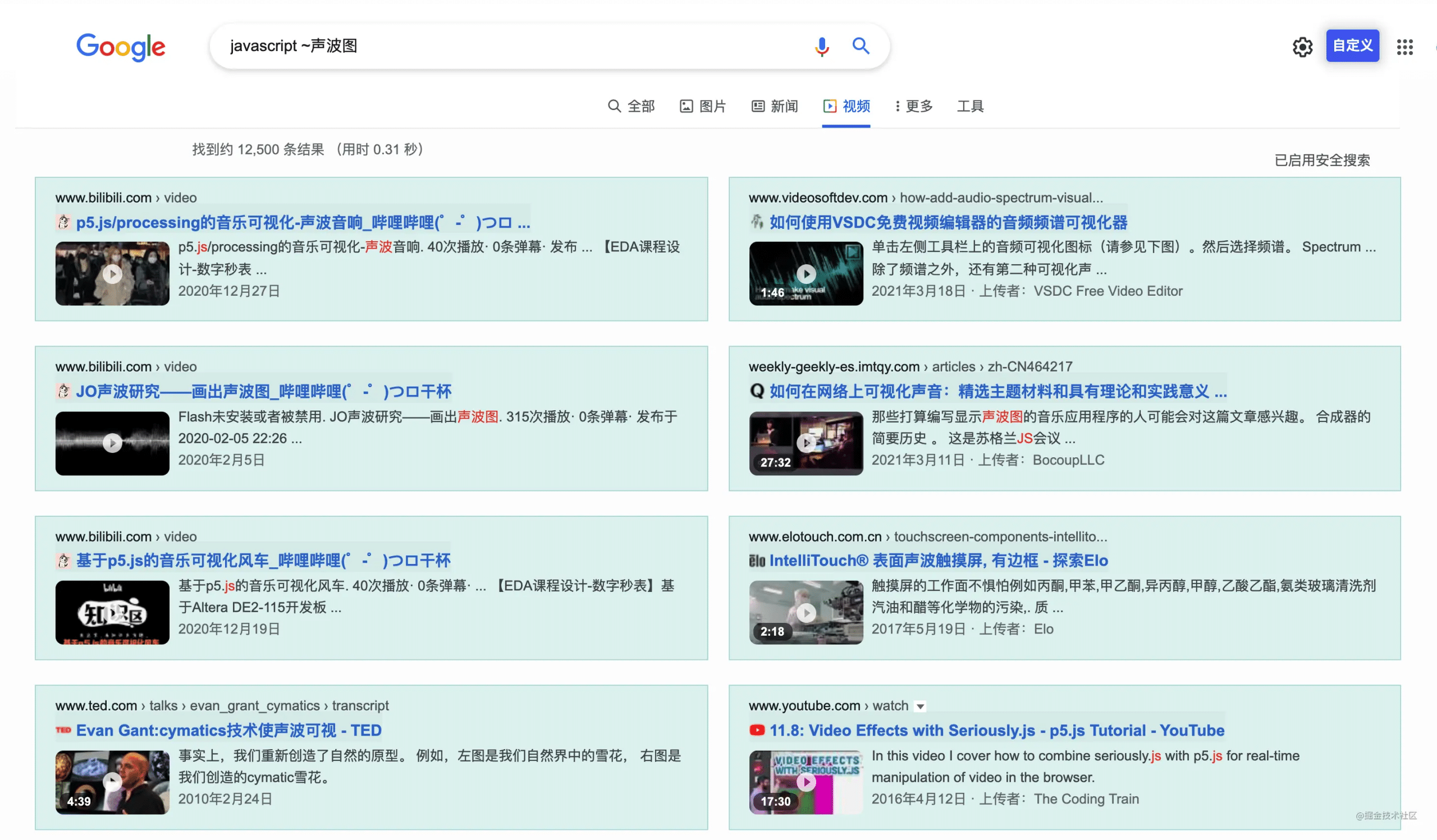Image resolution: width=1437 pixels, height=840 pixels.
Task: Click the Elo favicon icon
Action: pyautogui.click(x=757, y=561)
